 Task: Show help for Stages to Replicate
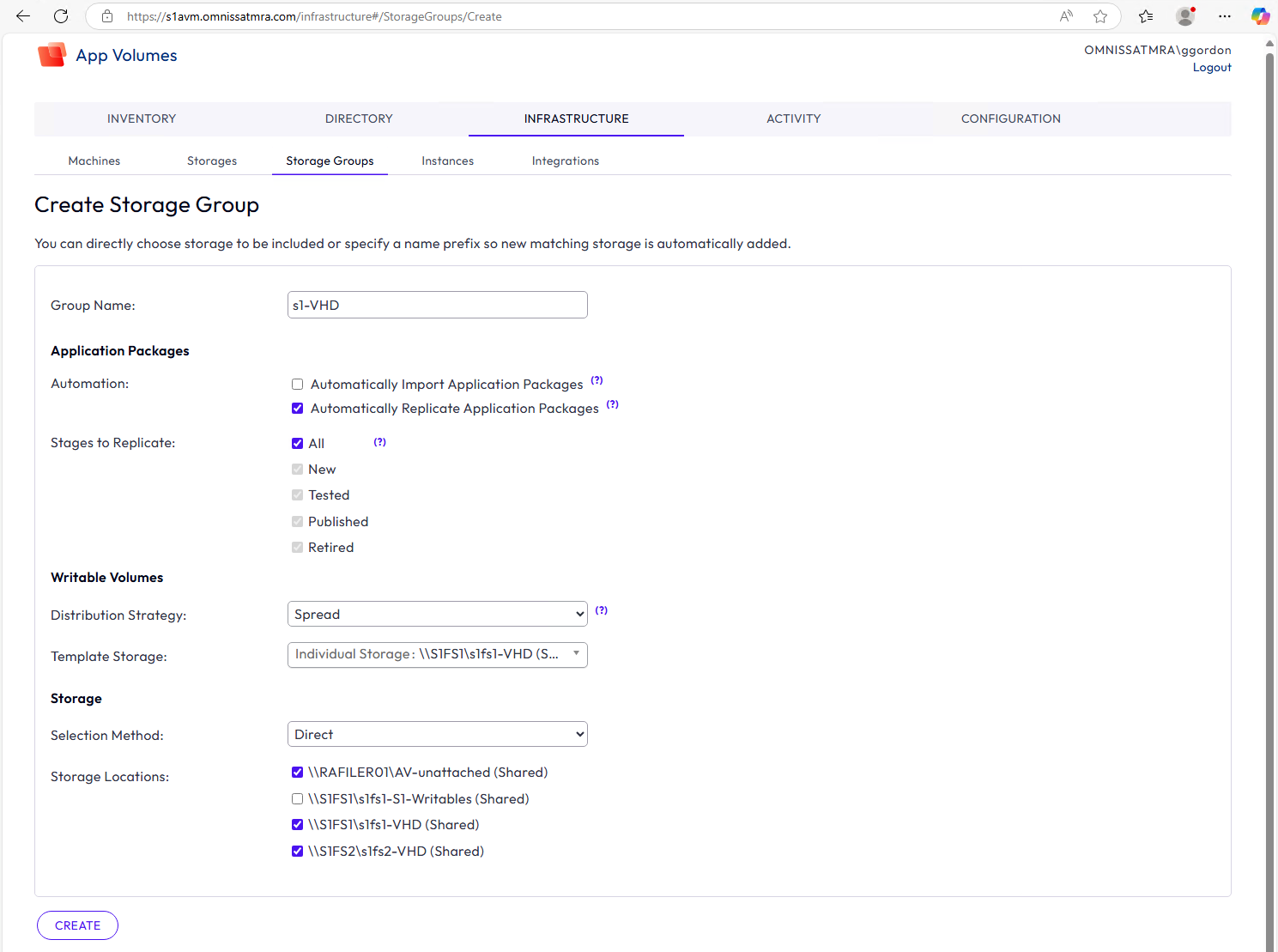click(x=379, y=442)
